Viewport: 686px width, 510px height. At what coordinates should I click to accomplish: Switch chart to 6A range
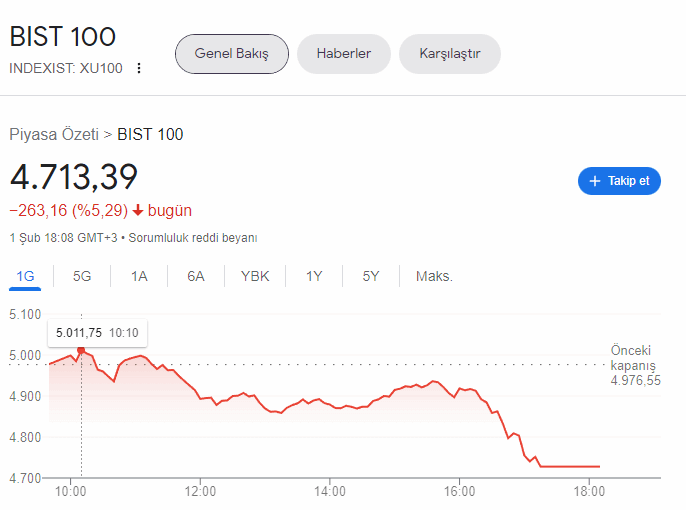[196, 277]
